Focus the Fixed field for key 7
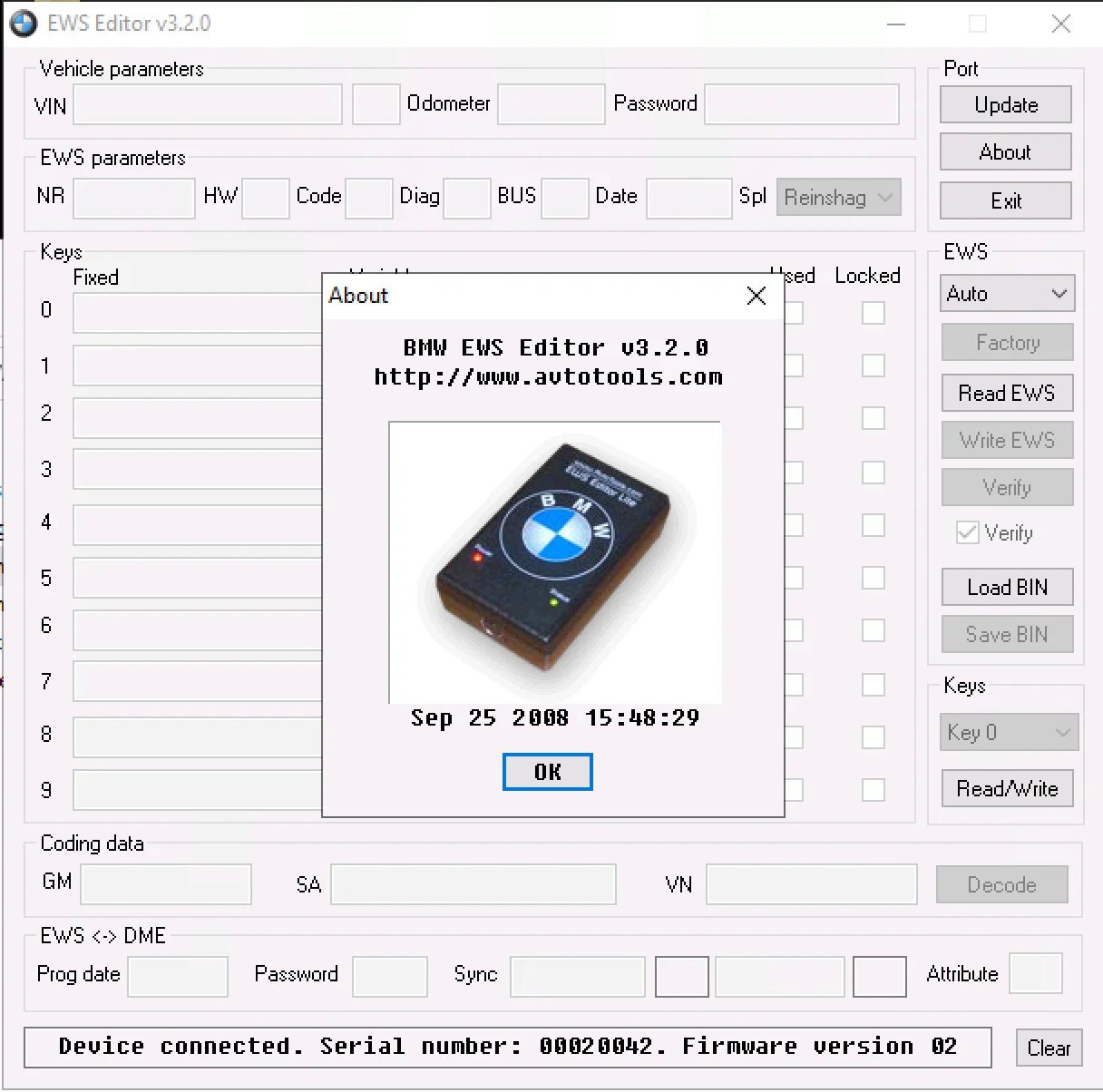The height and width of the screenshot is (1092, 1103). (198, 681)
